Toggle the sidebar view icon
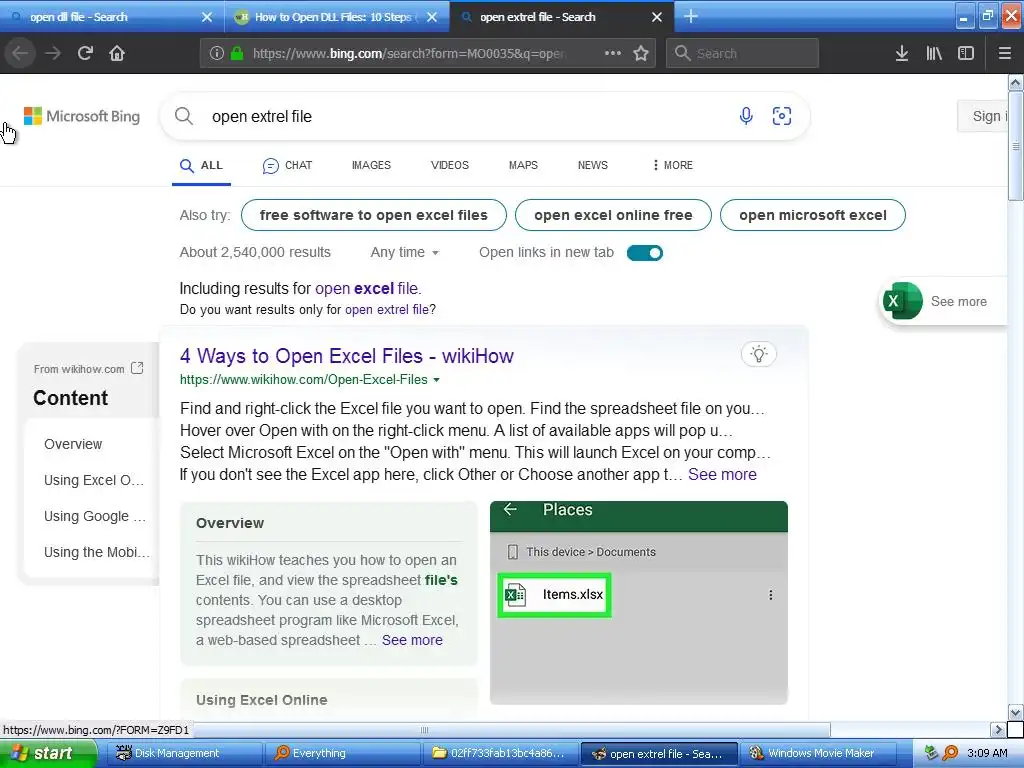 point(966,53)
